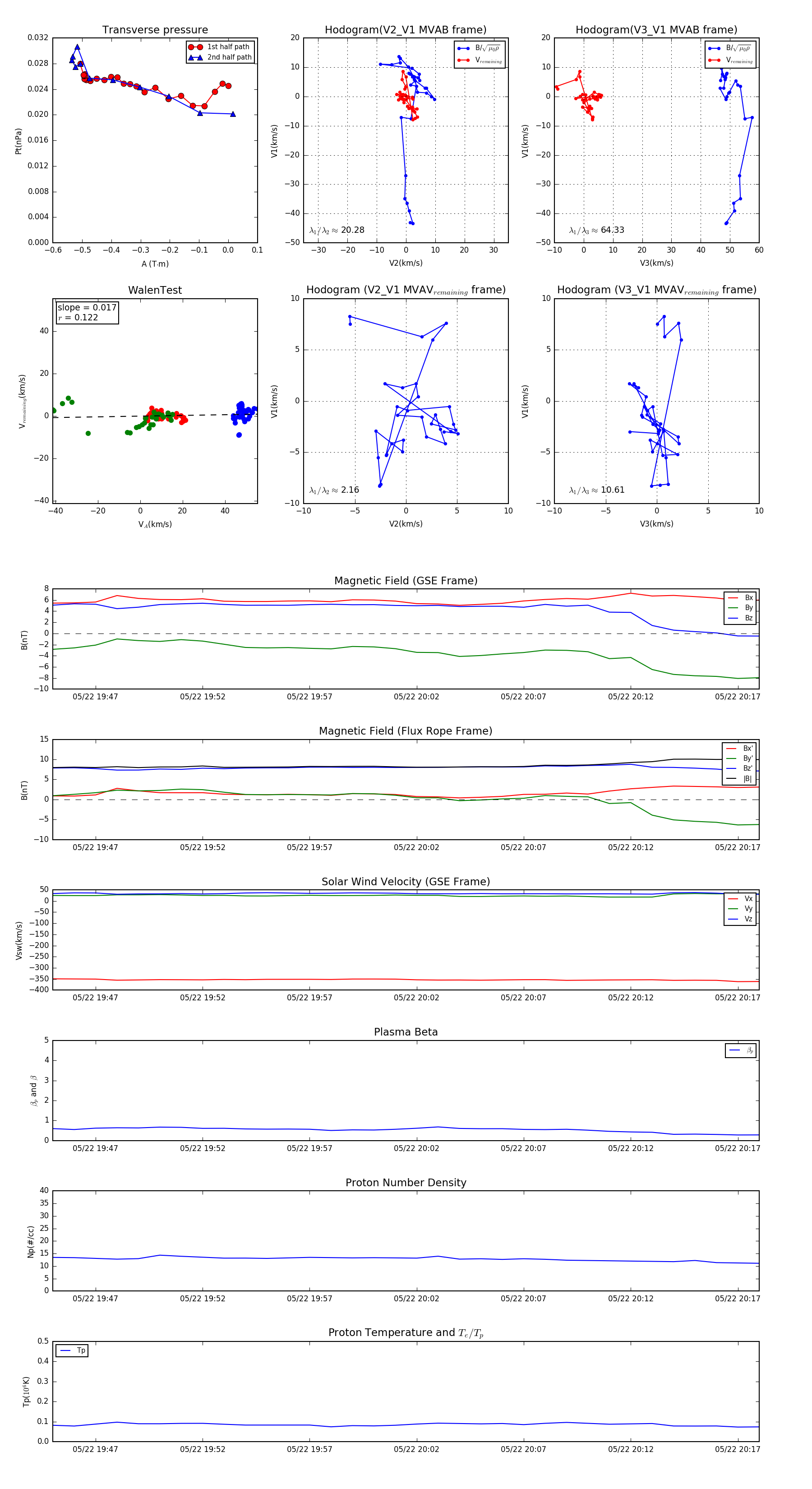Click the 'Hodogram (V3_V1 MVAV remaining frame)' title
The height and width of the screenshot is (1489, 812).
click(656, 290)
